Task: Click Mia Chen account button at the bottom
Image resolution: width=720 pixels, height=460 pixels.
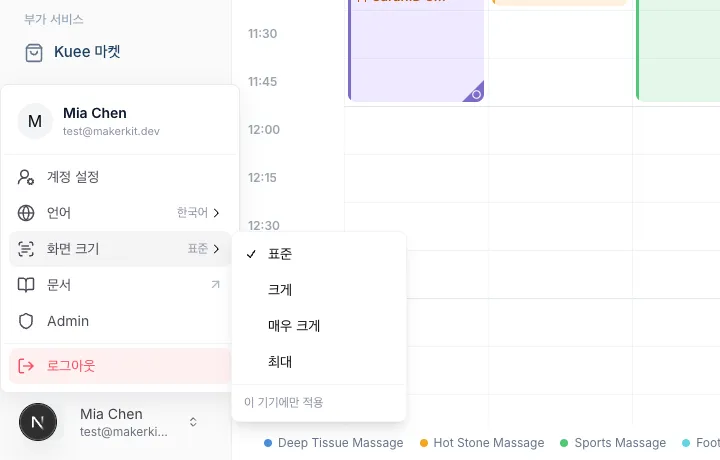Action: 110,422
